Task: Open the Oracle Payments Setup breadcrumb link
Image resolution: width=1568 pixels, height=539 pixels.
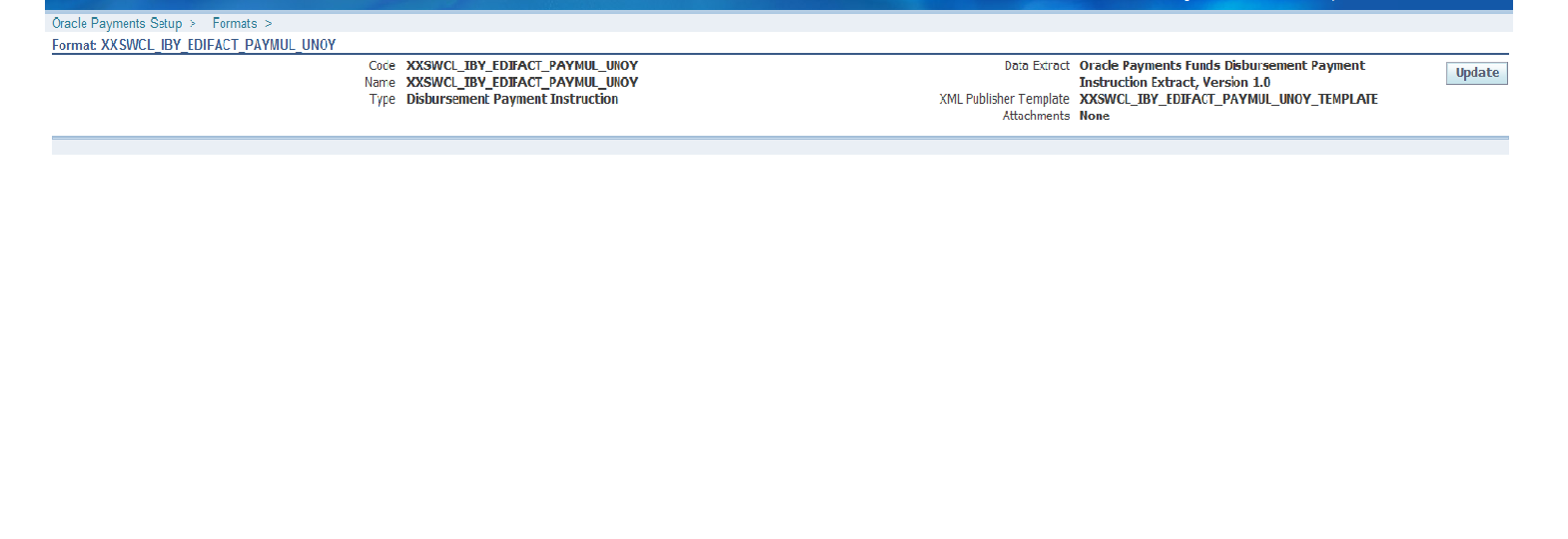Action: click(x=117, y=23)
